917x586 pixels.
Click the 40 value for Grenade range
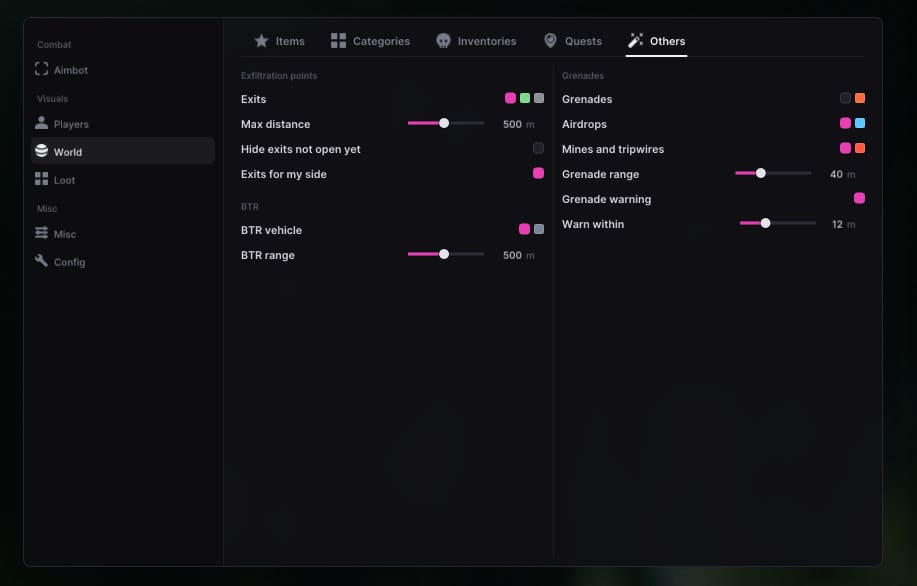point(836,174)
